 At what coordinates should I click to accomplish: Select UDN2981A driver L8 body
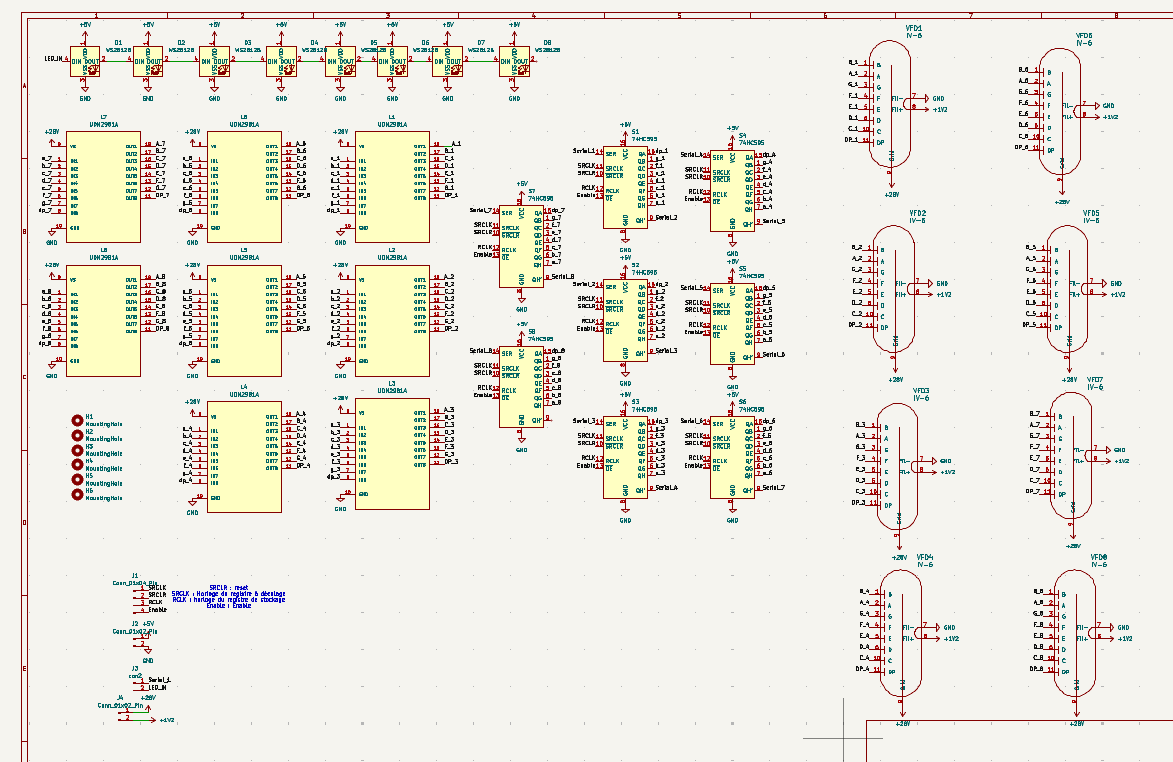pyautogui.click(x=103, y=320)
